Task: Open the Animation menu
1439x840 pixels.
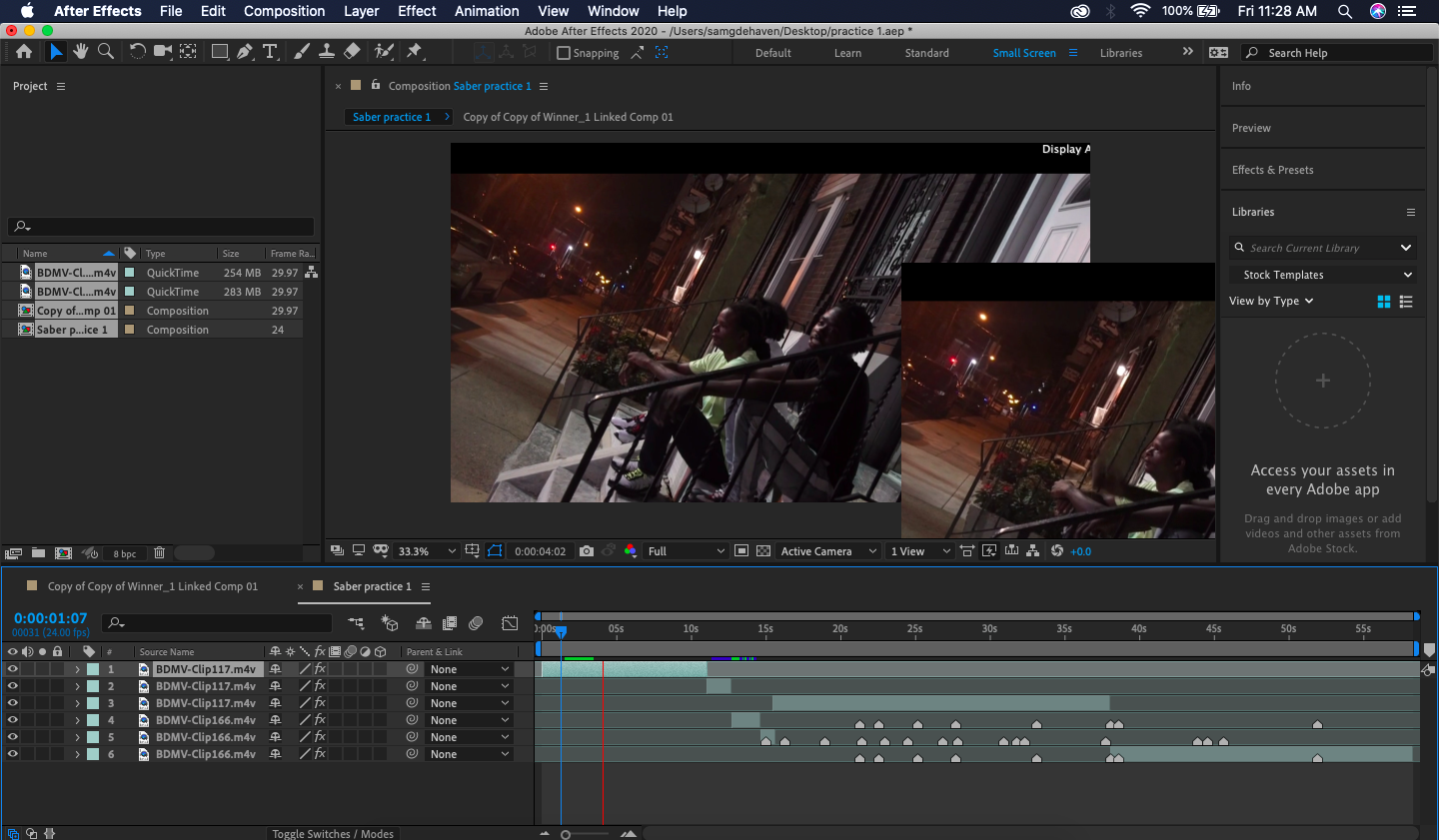Action: coord(487,11)
